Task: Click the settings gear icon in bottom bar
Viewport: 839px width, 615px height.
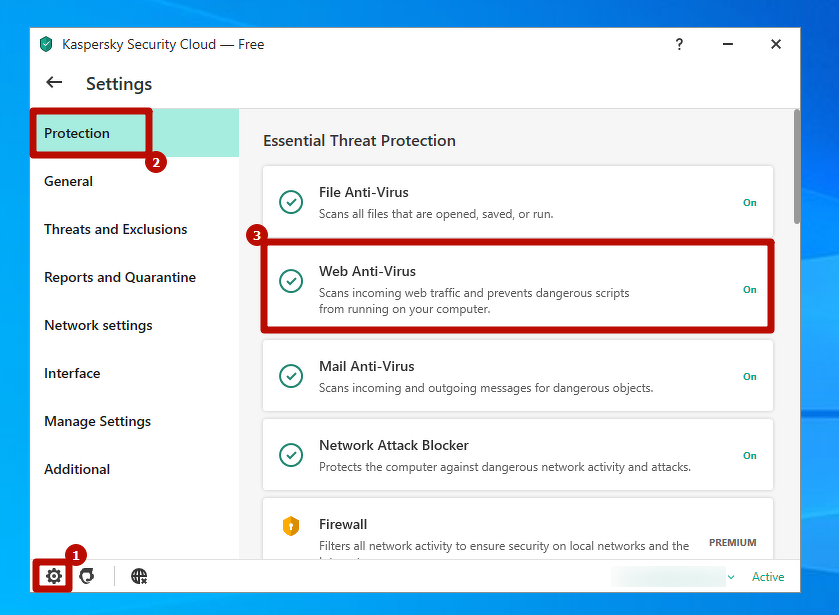Action: (x=53, y=576)
